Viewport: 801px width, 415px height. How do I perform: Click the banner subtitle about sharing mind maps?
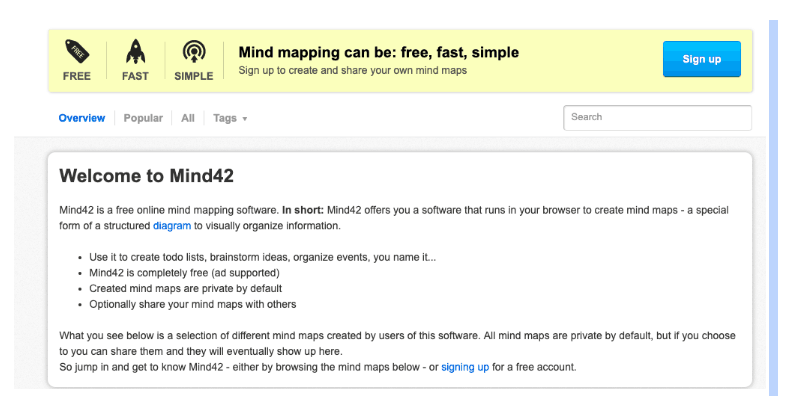[352, 71]
